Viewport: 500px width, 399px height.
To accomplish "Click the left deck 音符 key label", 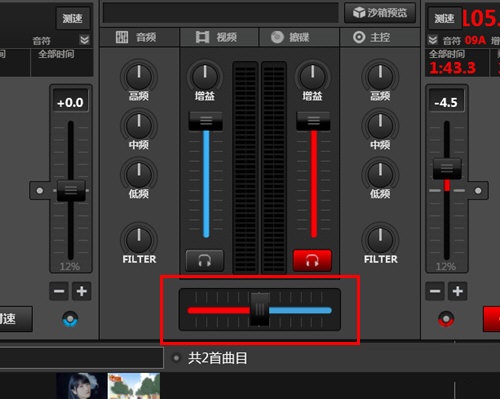I will point(41,41).
